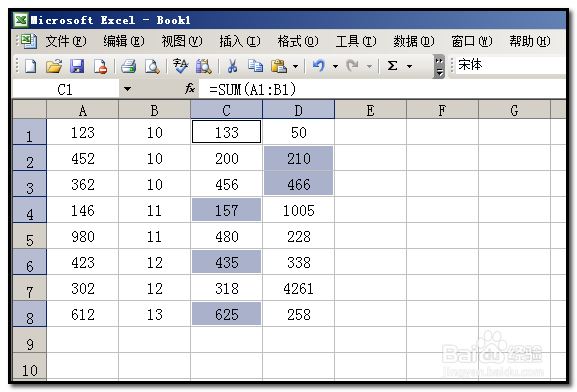Open the 窗口(W) menu
This screenshot has height=392, width=577.
coord(472,41)
